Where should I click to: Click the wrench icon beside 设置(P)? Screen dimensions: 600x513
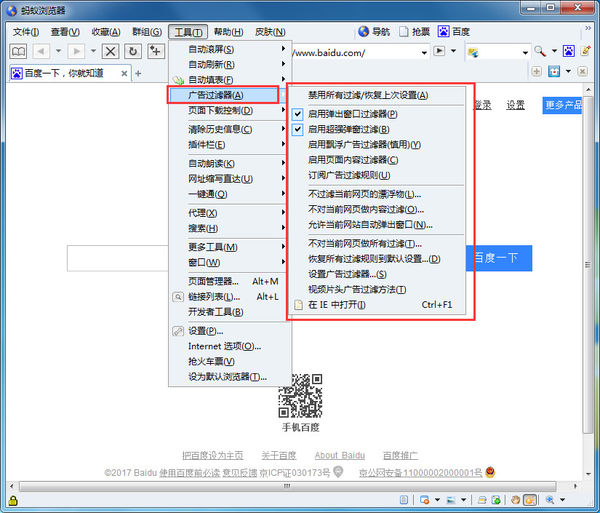(178, 331)
